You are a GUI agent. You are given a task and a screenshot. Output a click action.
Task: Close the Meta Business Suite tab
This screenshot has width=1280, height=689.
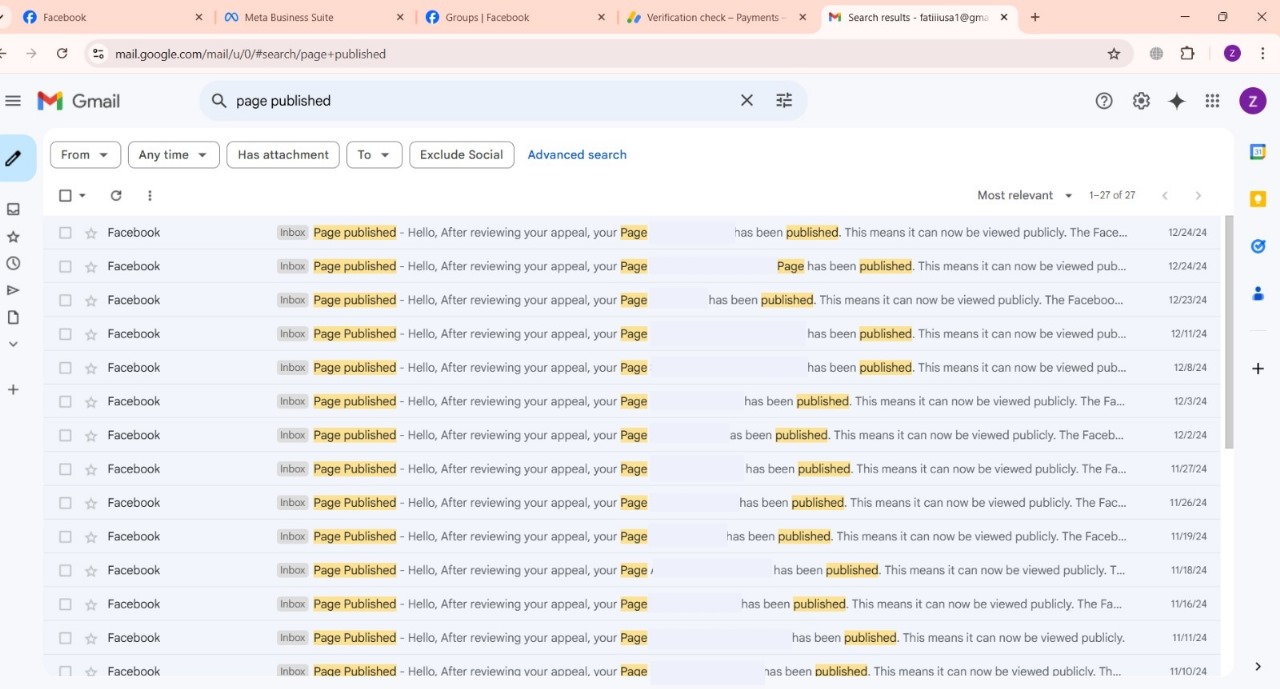[x=400, y=17]
